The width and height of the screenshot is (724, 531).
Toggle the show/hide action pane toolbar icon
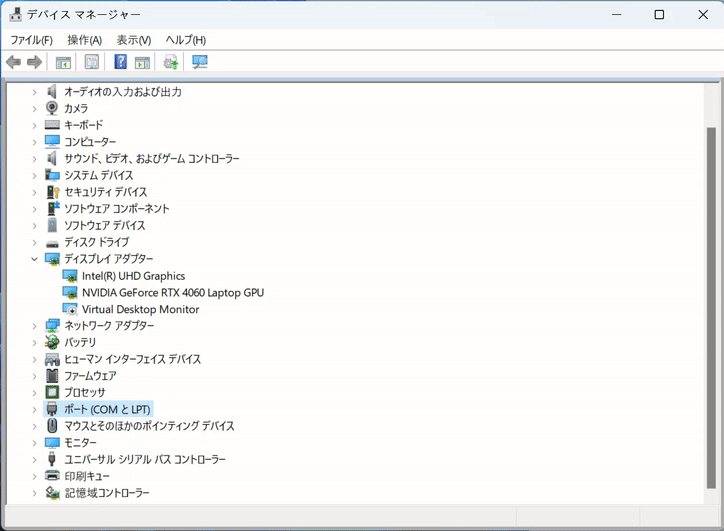142,62
